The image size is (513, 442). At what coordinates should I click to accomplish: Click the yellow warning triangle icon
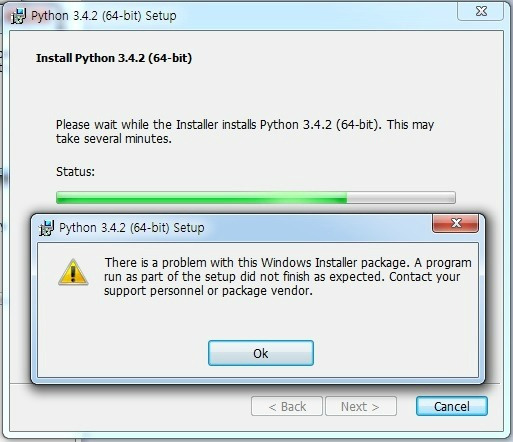pyautogui.click(x=73, y=272)
